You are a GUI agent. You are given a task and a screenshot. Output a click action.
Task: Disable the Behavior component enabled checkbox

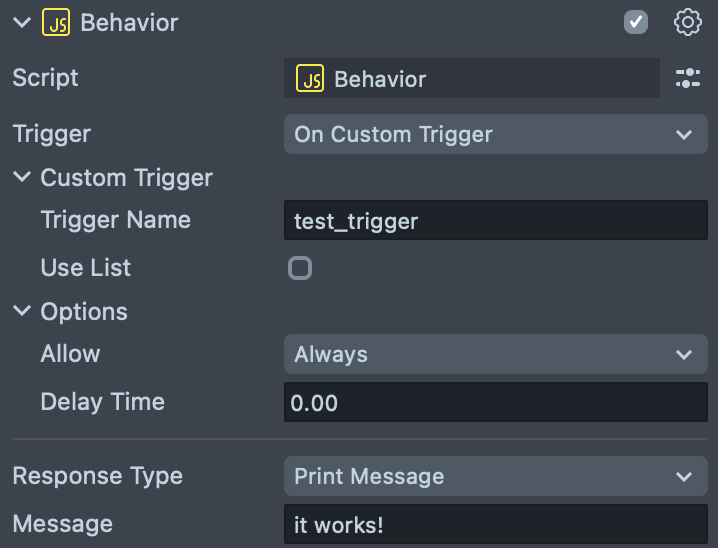[x=636, y=22]
